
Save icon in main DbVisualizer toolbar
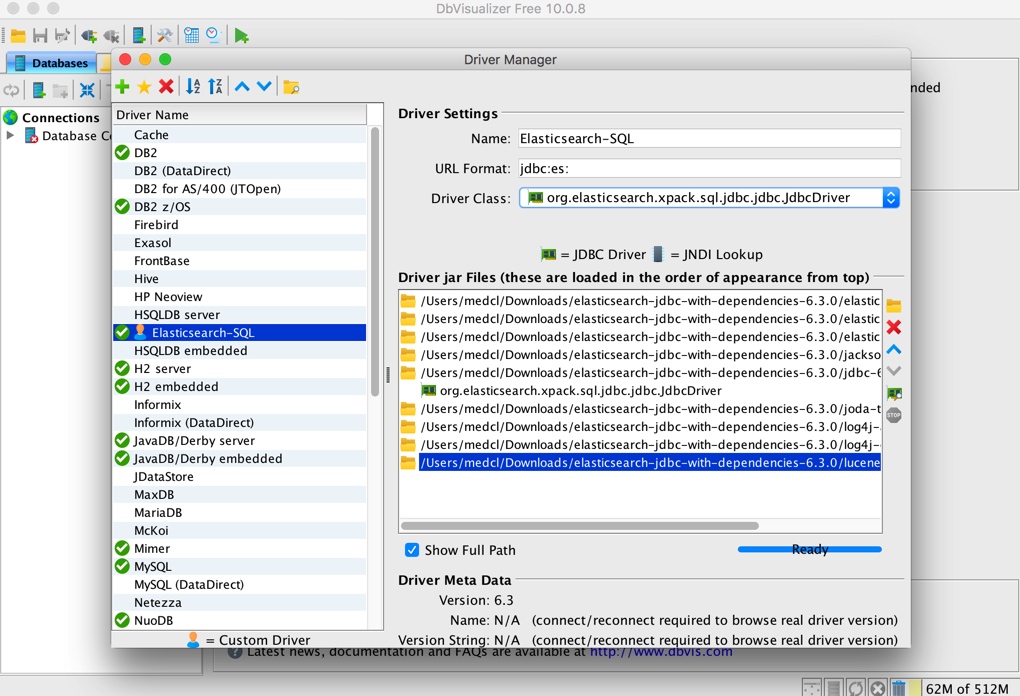(x=40, y=36)
